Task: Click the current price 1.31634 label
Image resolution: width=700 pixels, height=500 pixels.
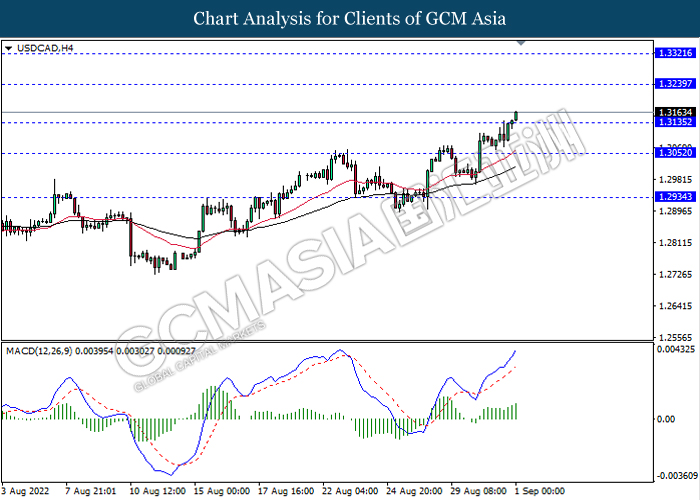Action: 675,112
